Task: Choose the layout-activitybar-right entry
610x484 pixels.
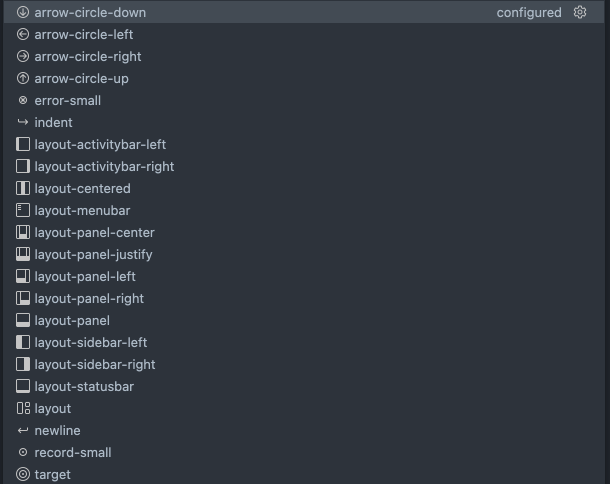Action: point(104,167)
